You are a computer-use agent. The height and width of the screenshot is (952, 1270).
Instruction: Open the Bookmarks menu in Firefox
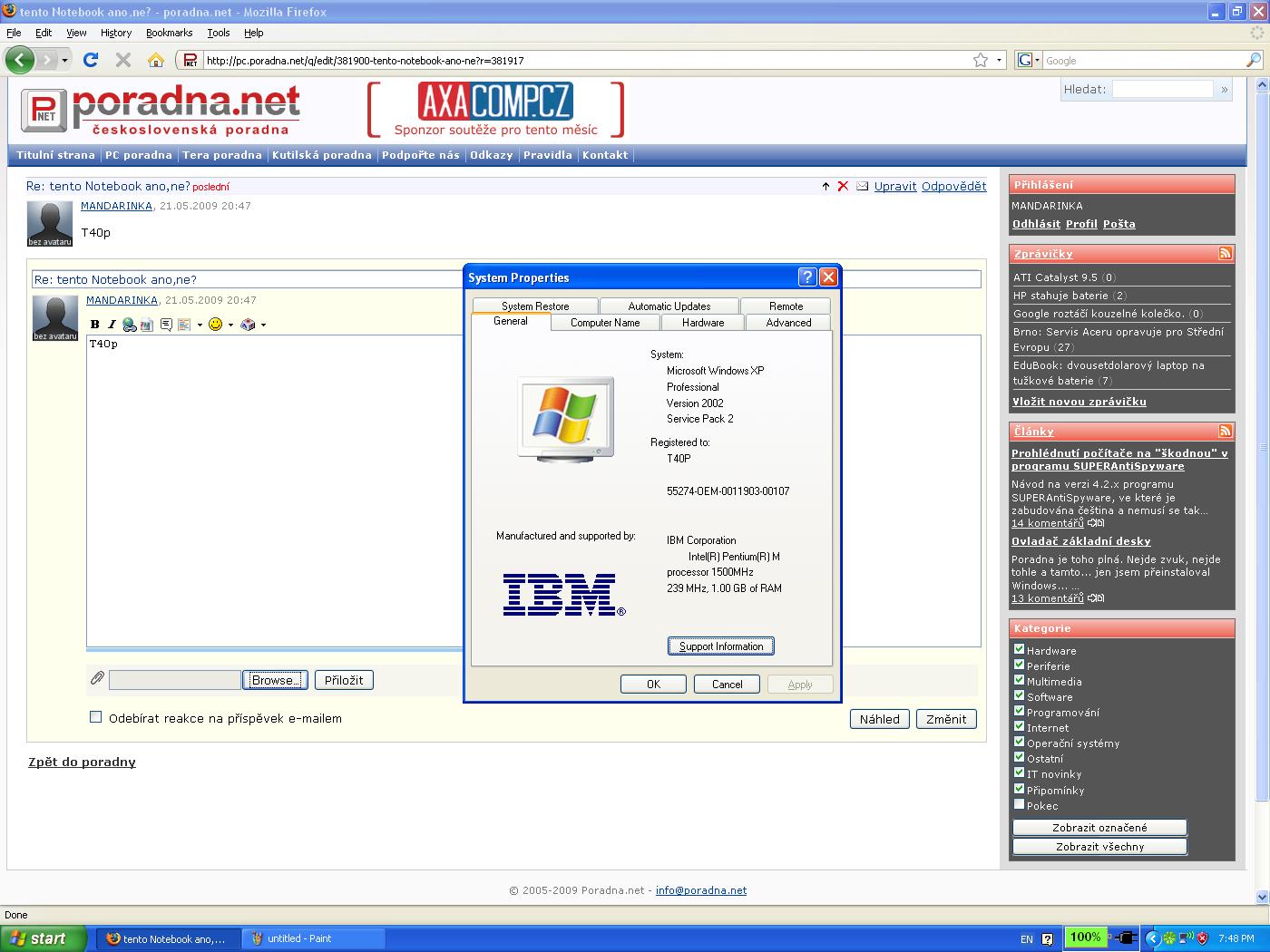pos(169,33)
